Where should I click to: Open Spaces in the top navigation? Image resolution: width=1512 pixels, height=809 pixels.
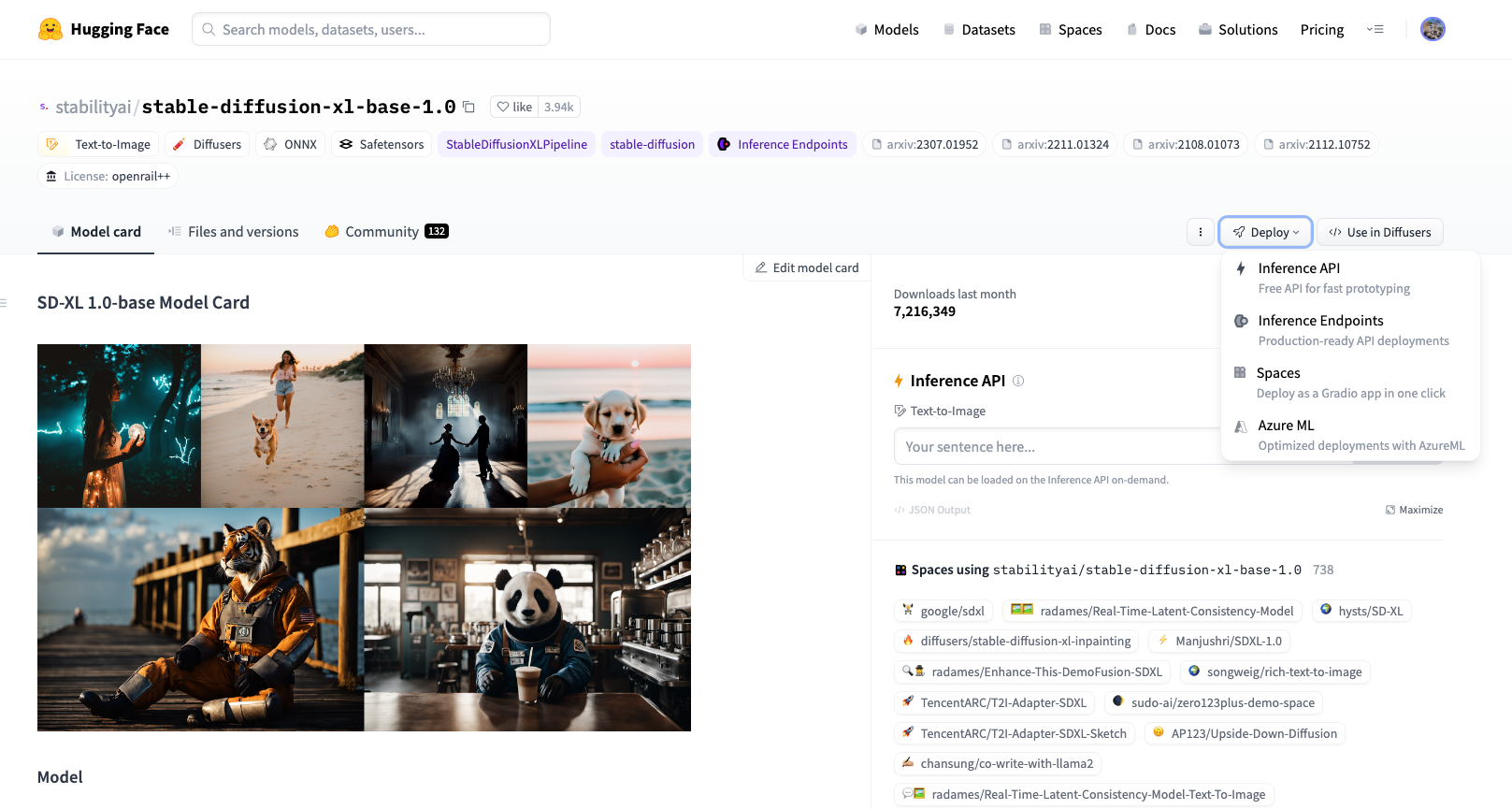[1071, 29]
